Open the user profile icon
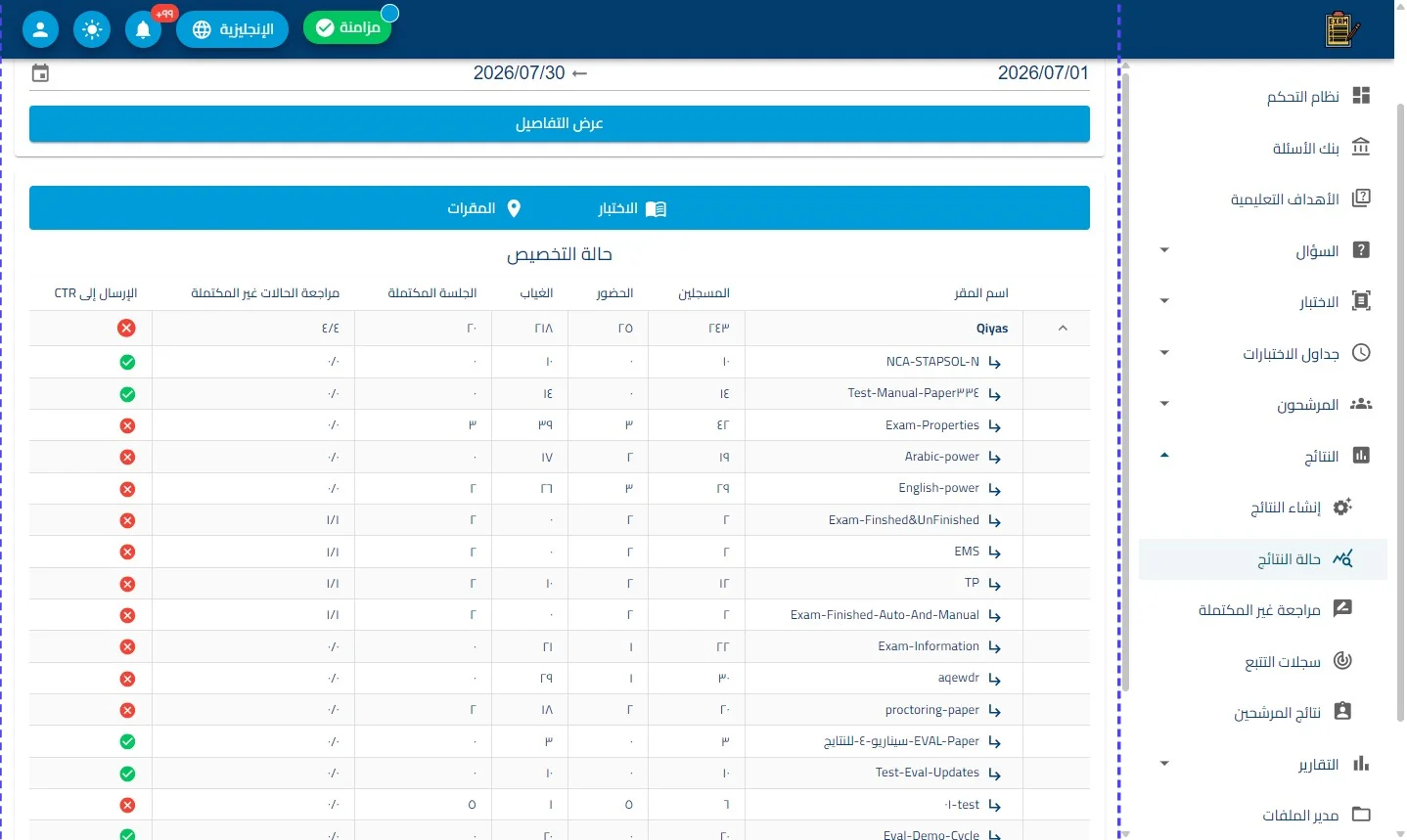Viewport: 1407px width, 840px height. [x=40, y=29]
